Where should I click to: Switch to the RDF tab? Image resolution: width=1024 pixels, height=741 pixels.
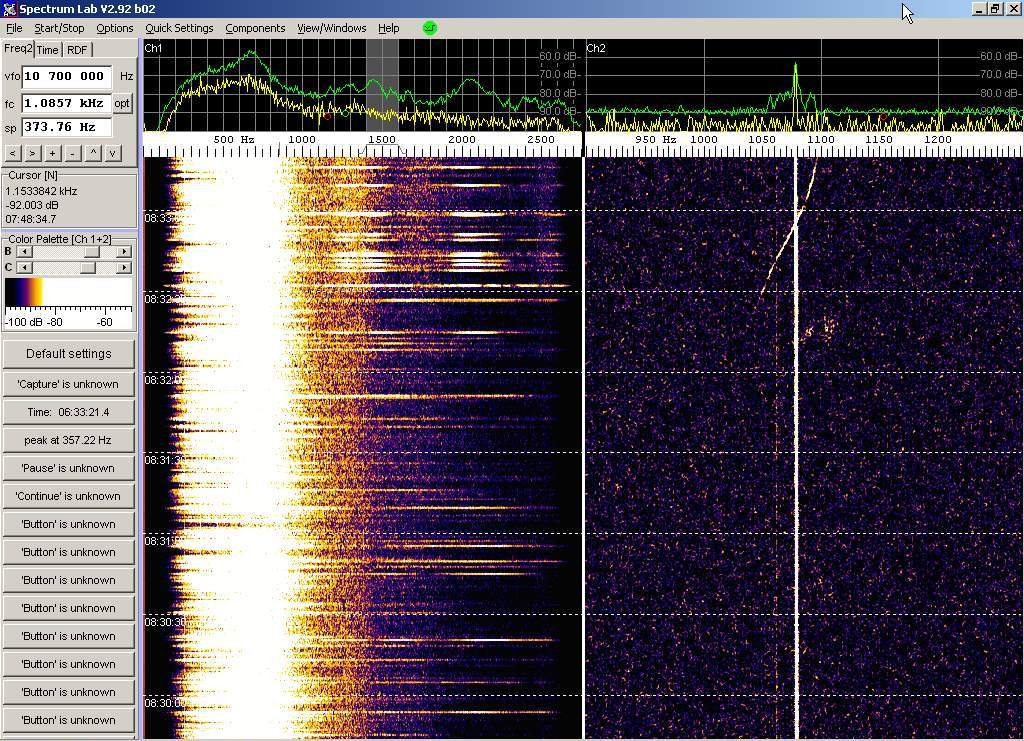(77, 50)
